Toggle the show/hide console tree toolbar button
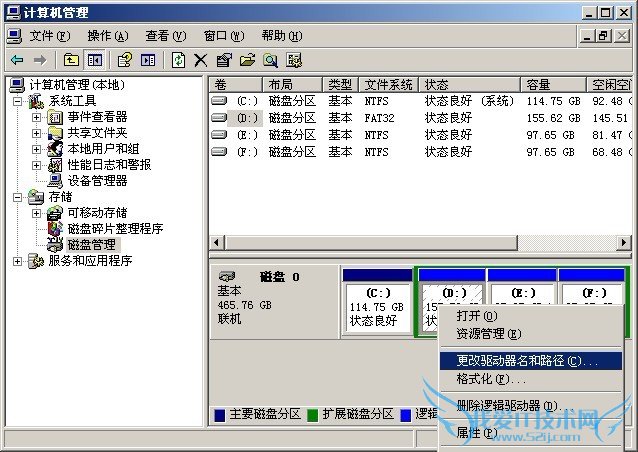The height and width of the screenshot is (452, 638). [95, 60]
